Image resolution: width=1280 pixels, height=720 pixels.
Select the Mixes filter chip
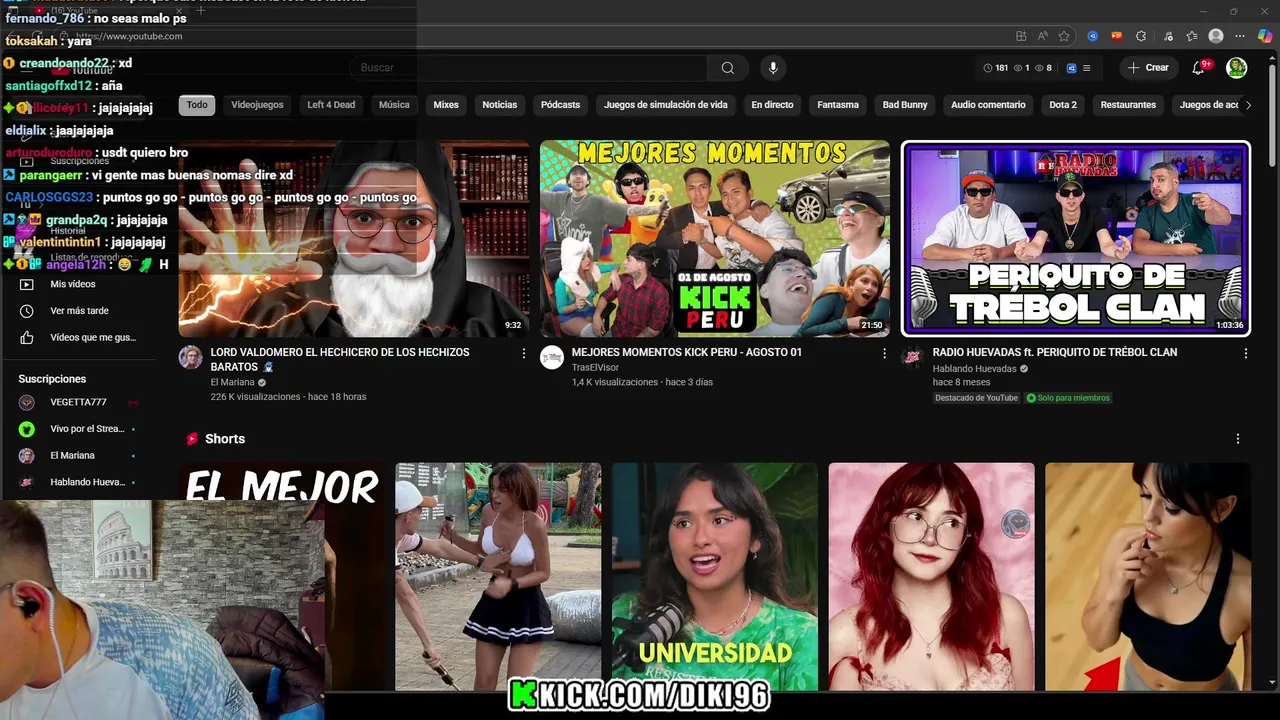(446, 105)
